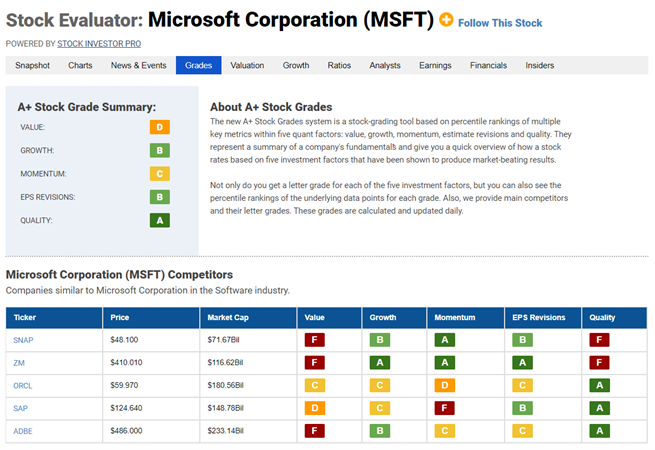This screenshot has width=655, height=450.
Task: Open the ORCL ticker link
Action: [23, 386]
